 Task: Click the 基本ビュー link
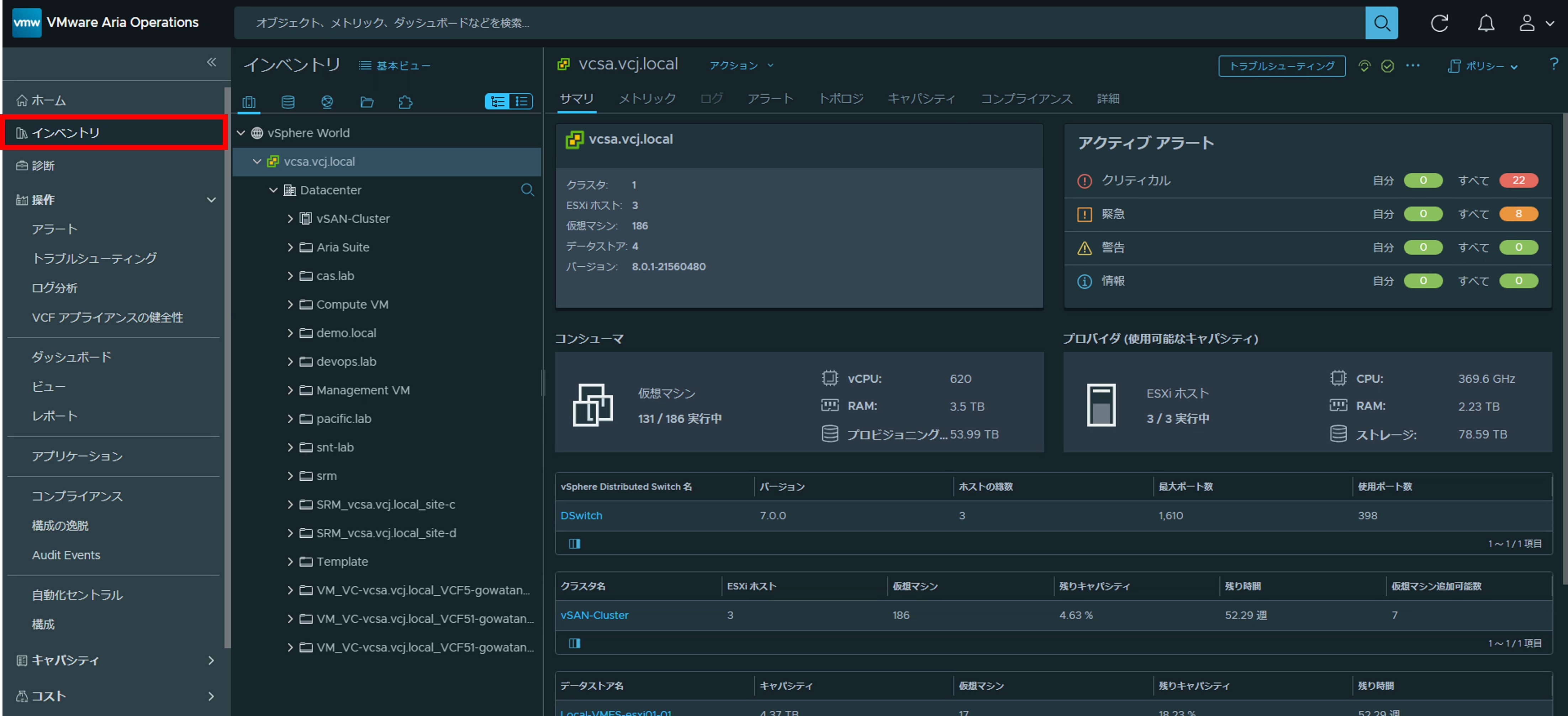coord(395,66)
